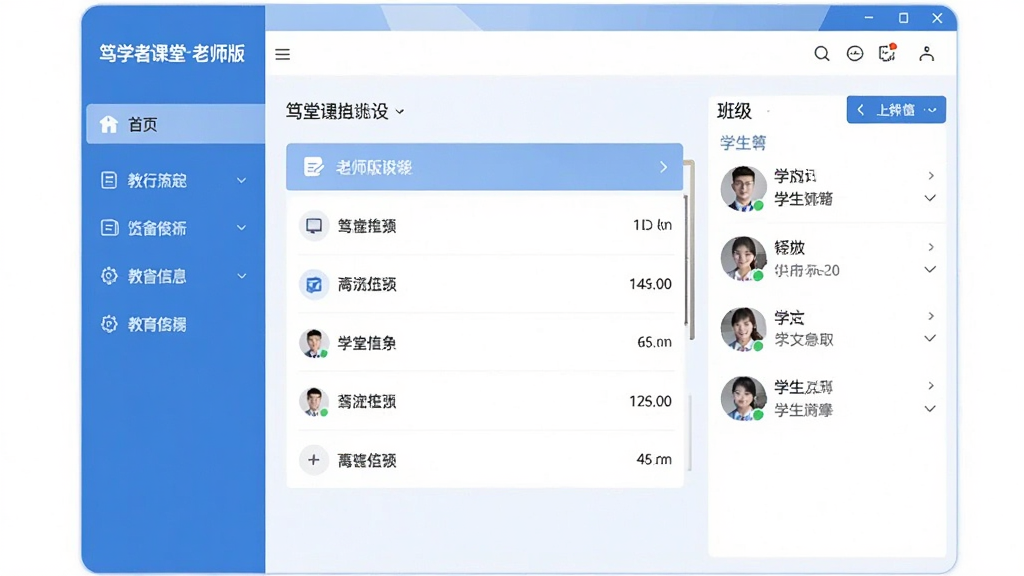
Task: Open the user profile icon
Action: [x=926, y=54]
